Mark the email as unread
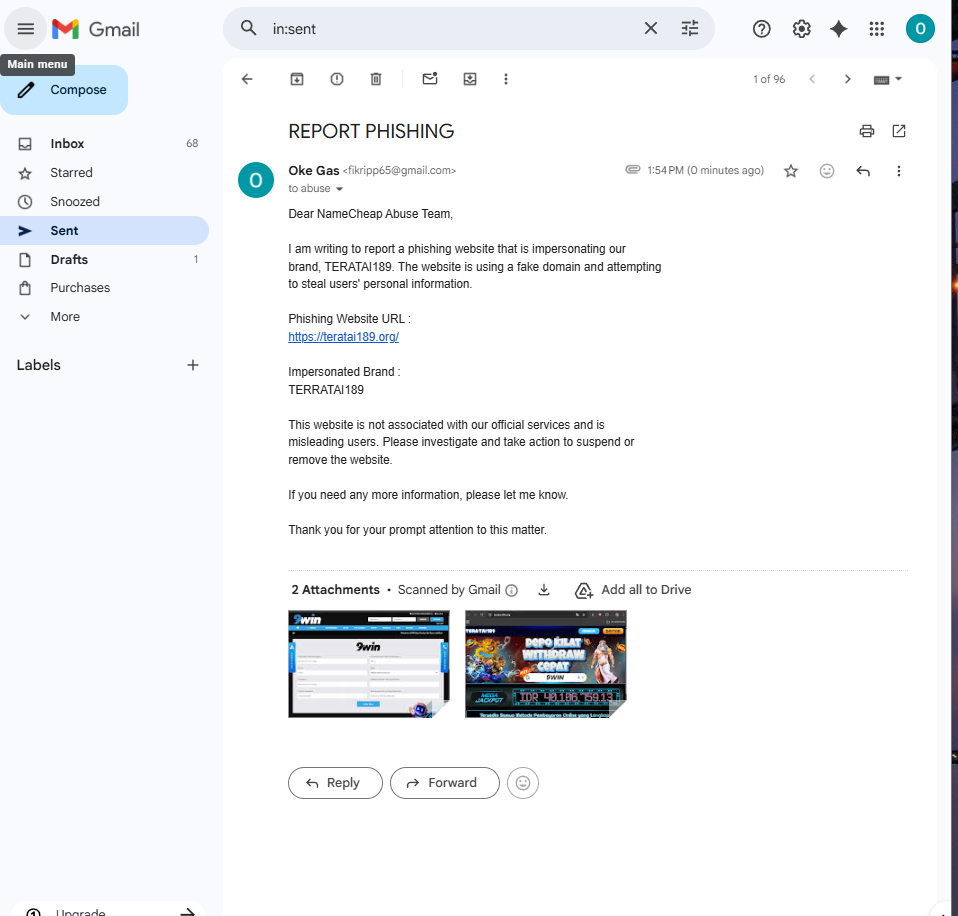 pos(430,78)
